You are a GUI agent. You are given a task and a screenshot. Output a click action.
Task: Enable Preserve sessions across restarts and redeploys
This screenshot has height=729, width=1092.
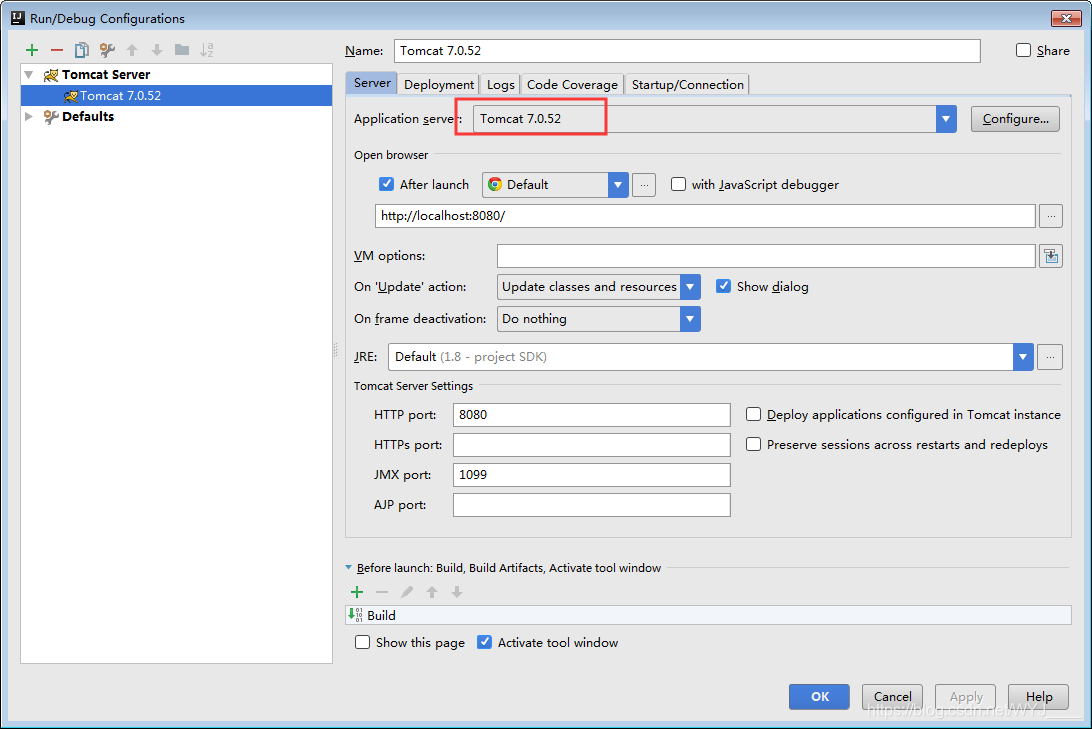pyautogui.click(x=754, y=444)
